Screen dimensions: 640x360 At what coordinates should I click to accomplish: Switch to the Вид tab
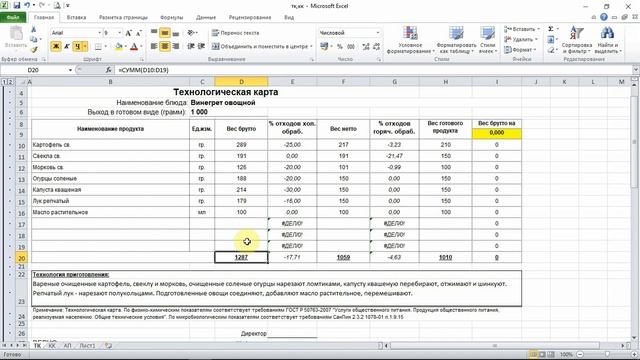pos(289,18)
